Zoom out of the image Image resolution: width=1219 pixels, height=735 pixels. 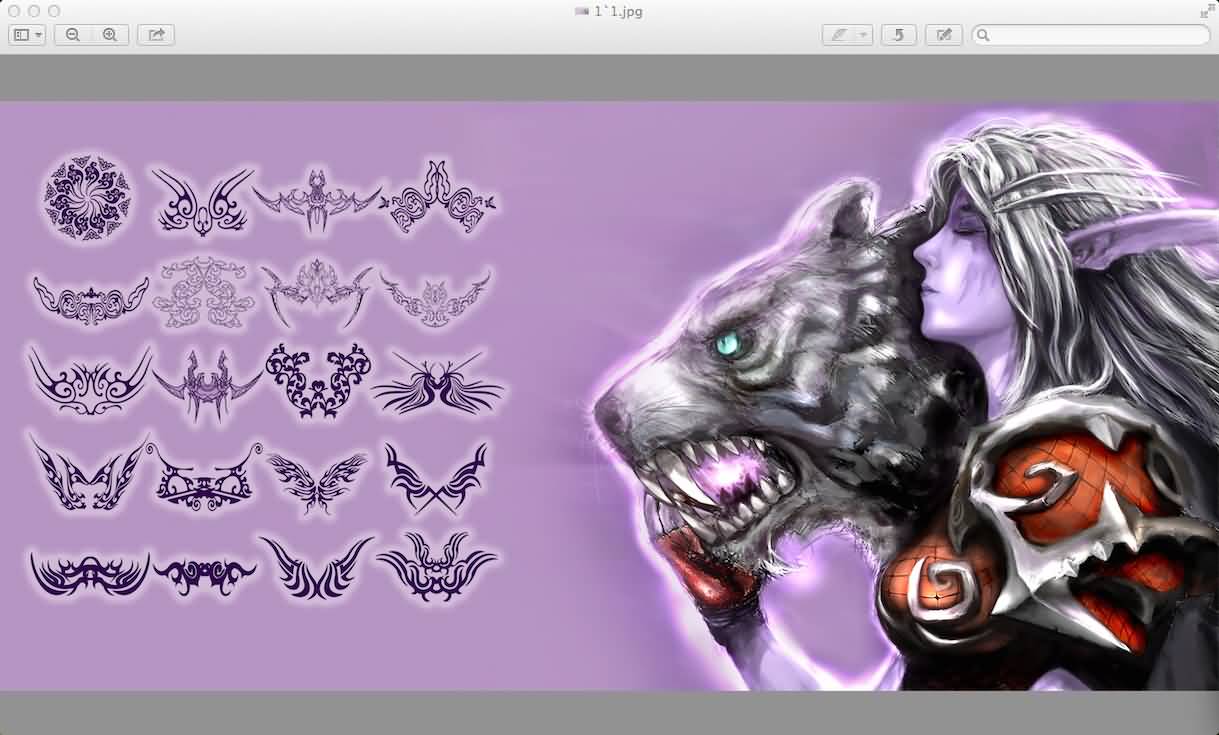click(x=73, y=35)
